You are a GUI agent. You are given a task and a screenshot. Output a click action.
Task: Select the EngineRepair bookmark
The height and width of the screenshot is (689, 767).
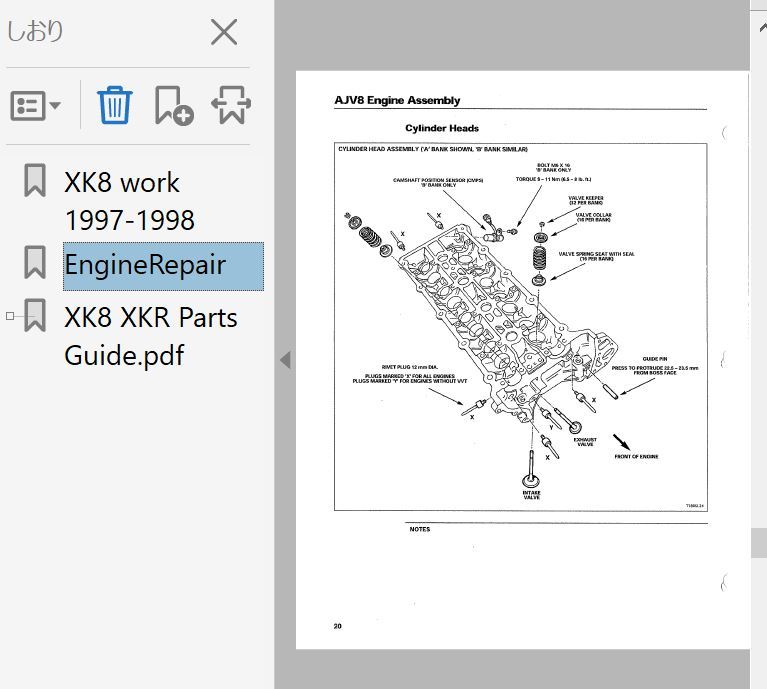tap(163, 266)
